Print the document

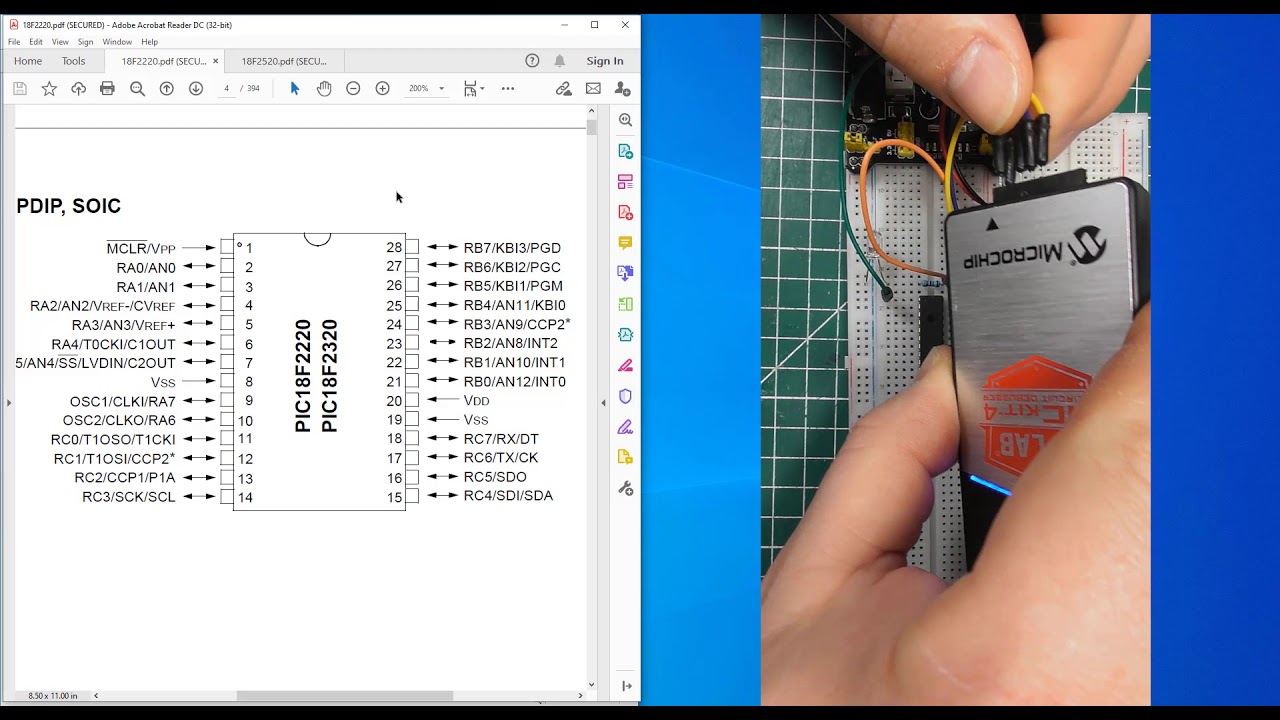coord(107,89)
